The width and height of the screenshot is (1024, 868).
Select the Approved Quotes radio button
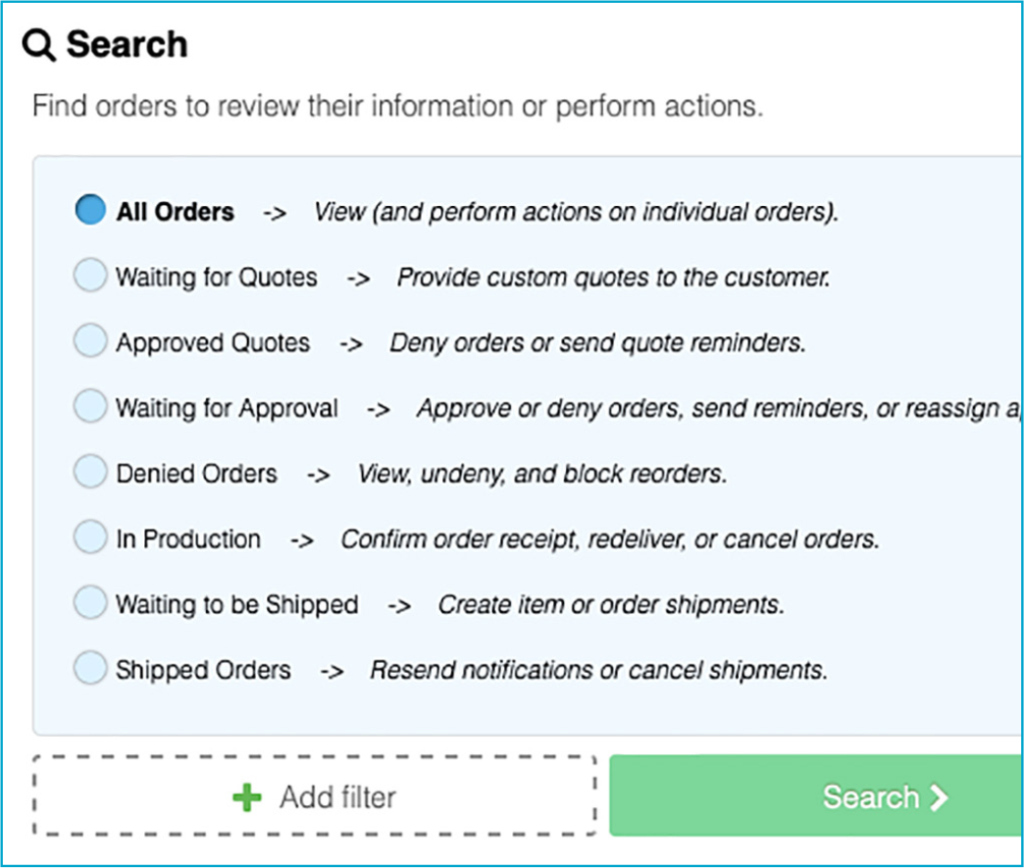point(90,342)
